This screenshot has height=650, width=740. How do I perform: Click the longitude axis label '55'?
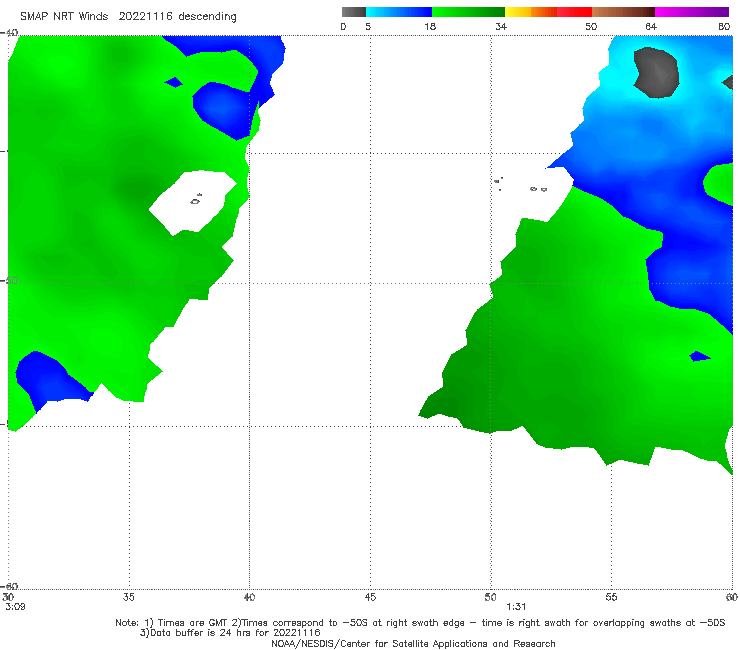pyautogui.click(x=611, y=597)
